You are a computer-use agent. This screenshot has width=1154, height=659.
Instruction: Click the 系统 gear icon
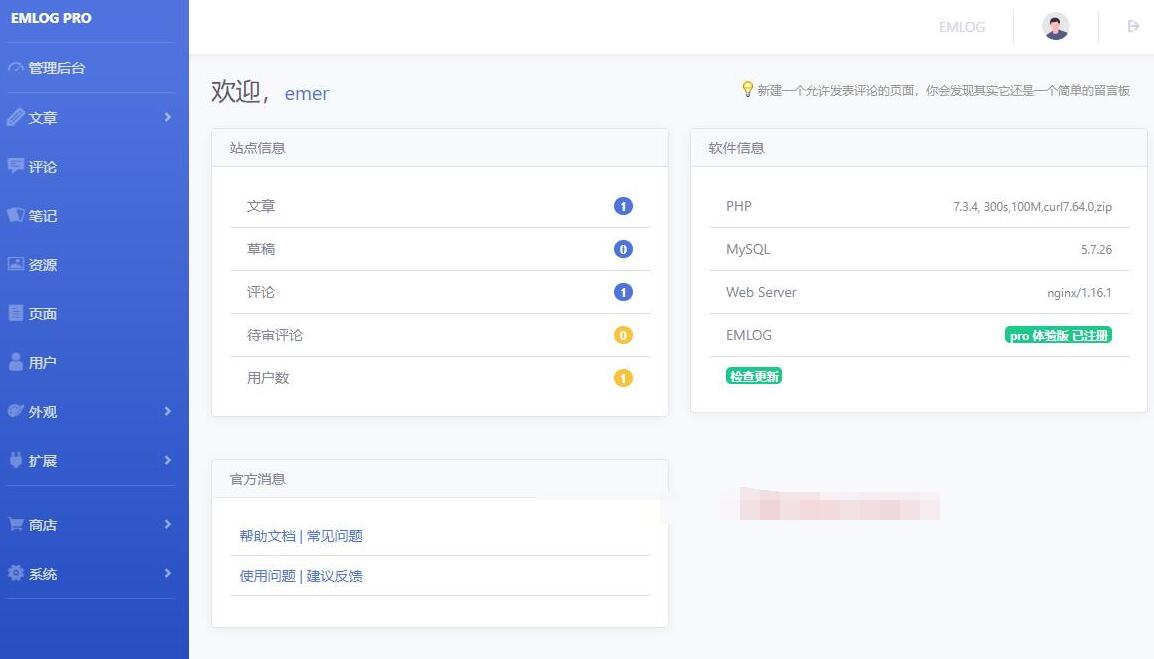[18, 573]
